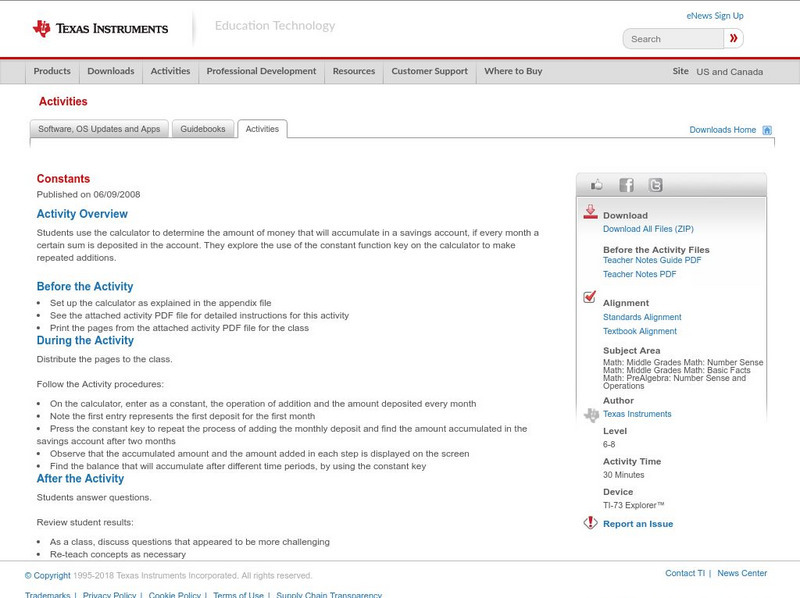The image size is (800, 598).
Task: Submit search with the red arrows button
Action: (733, 38)
